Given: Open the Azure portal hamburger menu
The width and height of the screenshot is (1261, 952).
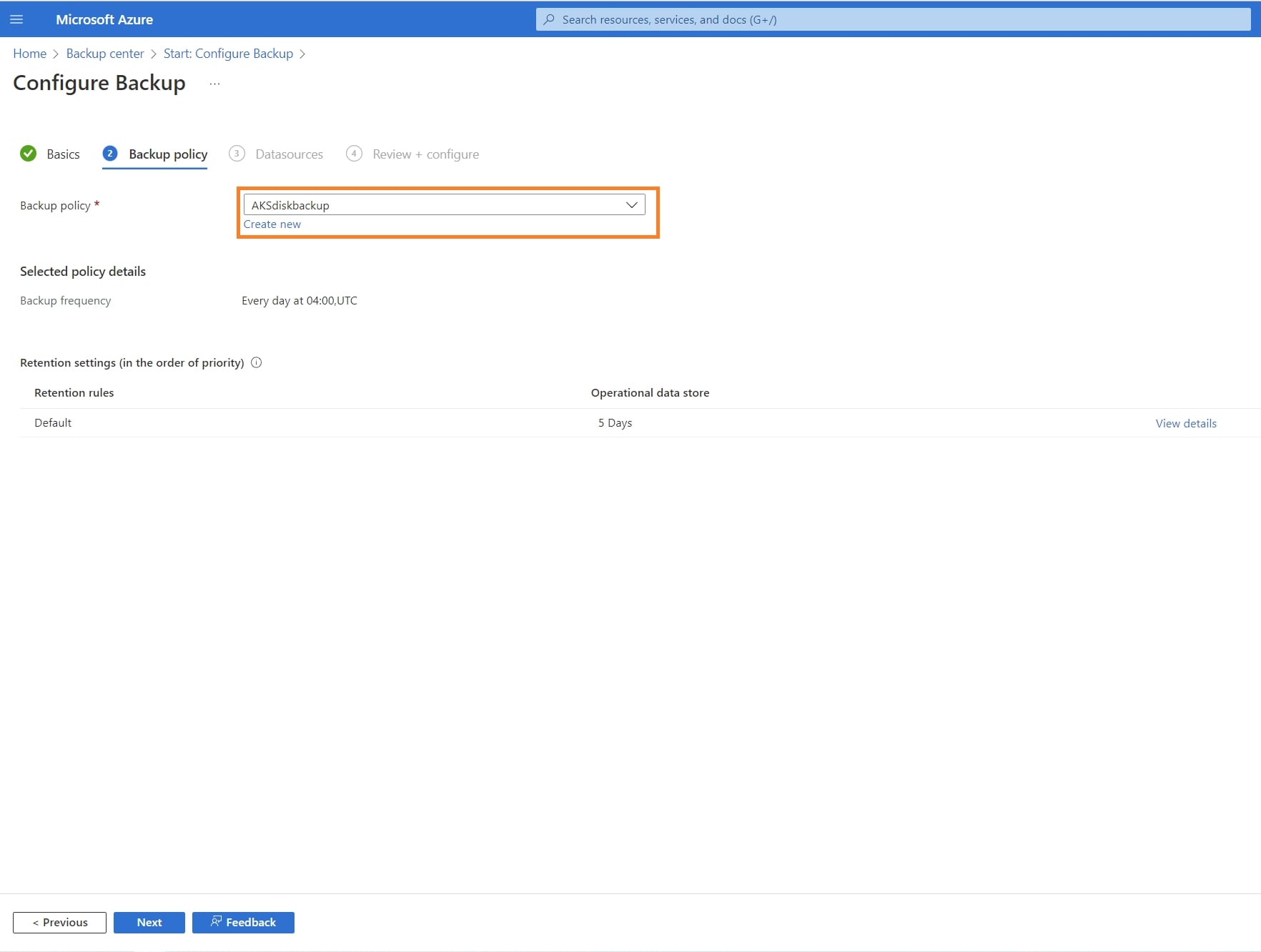Looking at the screenshot, I should pyautogui.click(x=16, y=19).
